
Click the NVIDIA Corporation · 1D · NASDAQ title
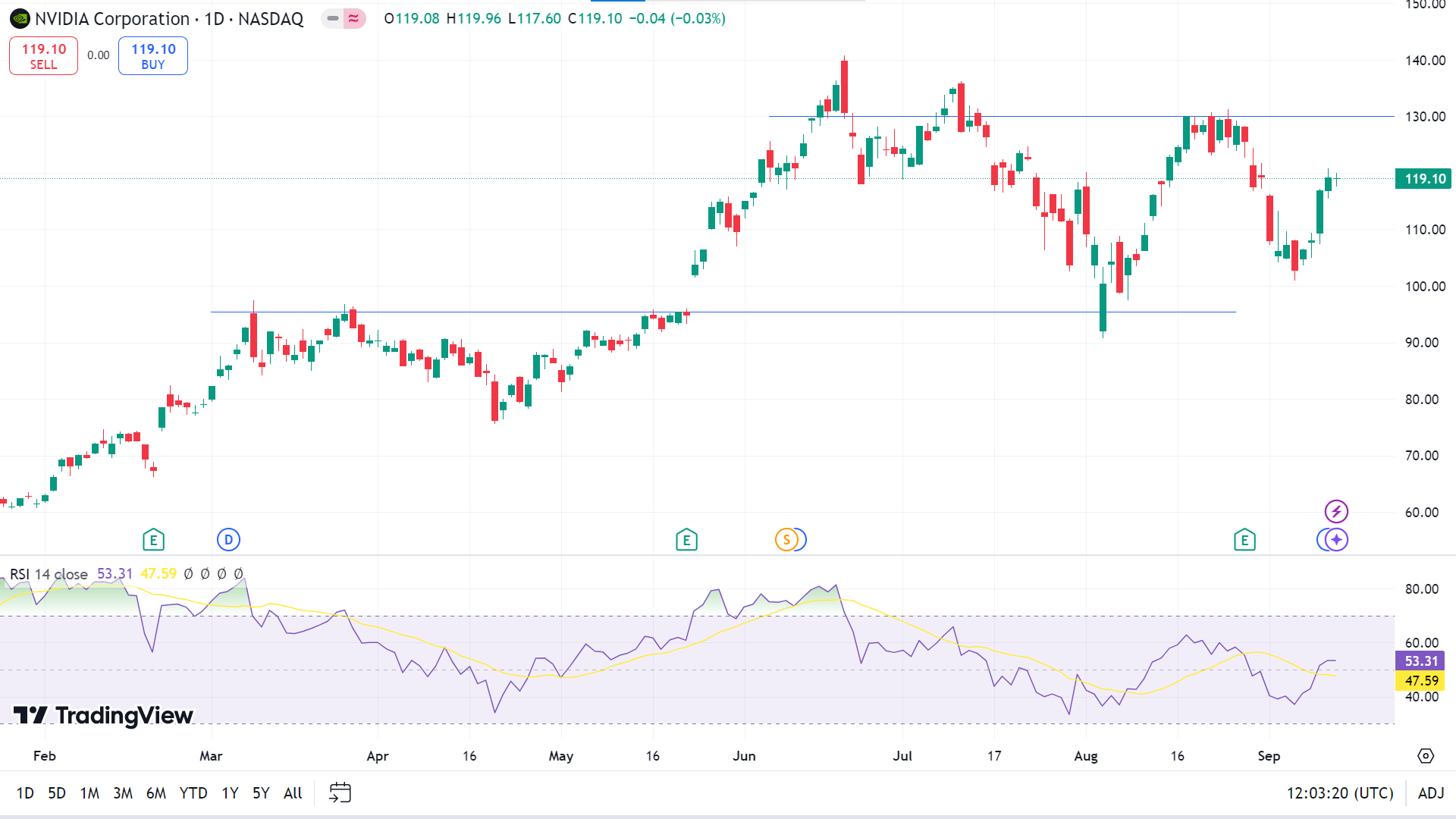coord(169,19)
